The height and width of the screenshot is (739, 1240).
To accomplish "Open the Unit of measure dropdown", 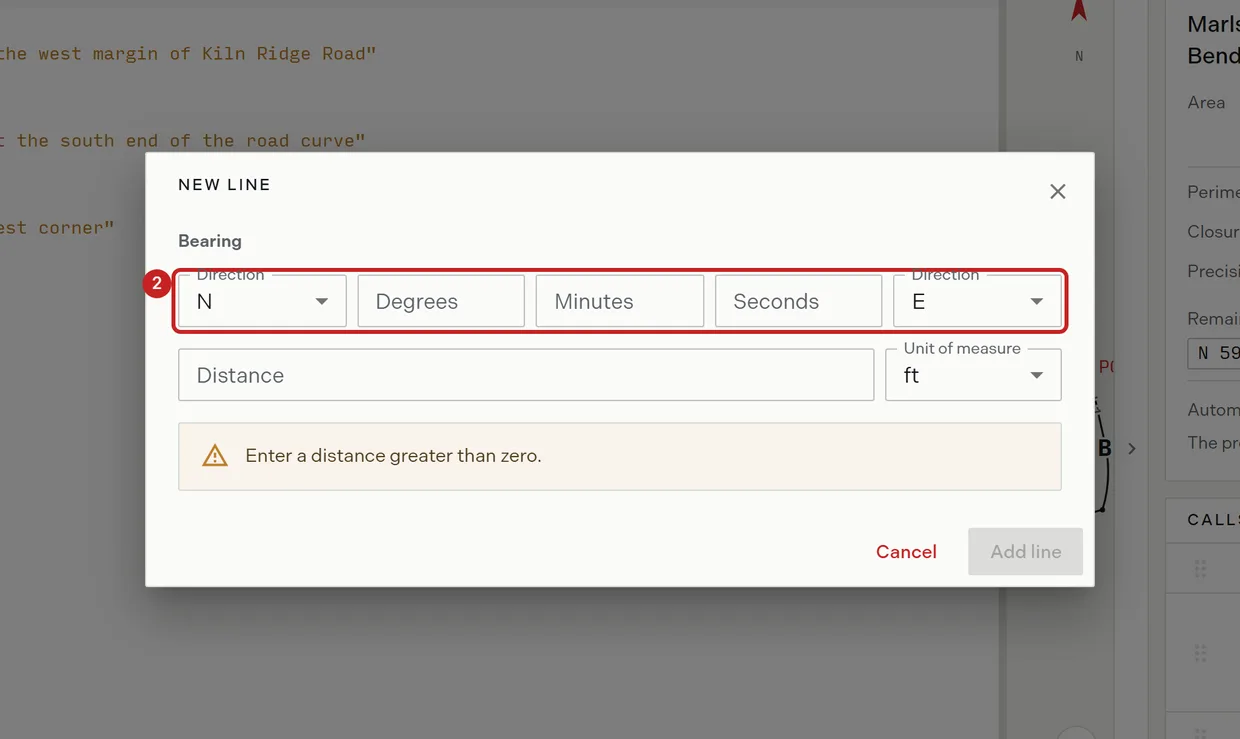I will click(x=973, y=375).
